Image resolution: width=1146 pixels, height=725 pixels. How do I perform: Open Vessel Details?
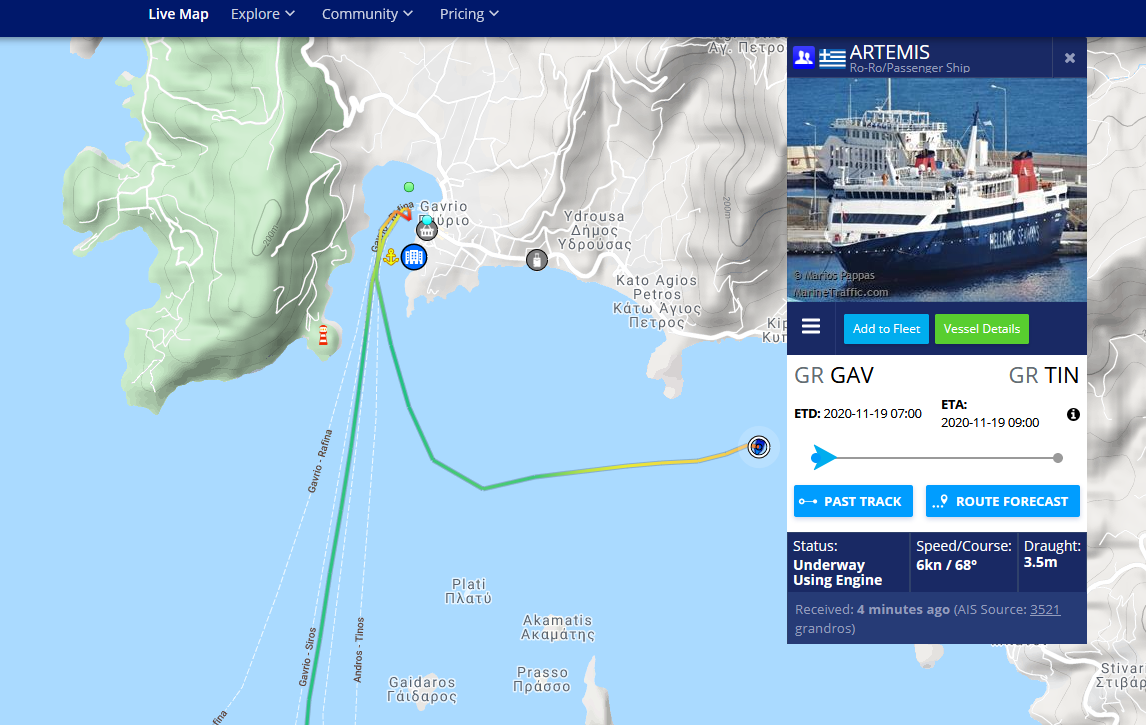[982, 329]
